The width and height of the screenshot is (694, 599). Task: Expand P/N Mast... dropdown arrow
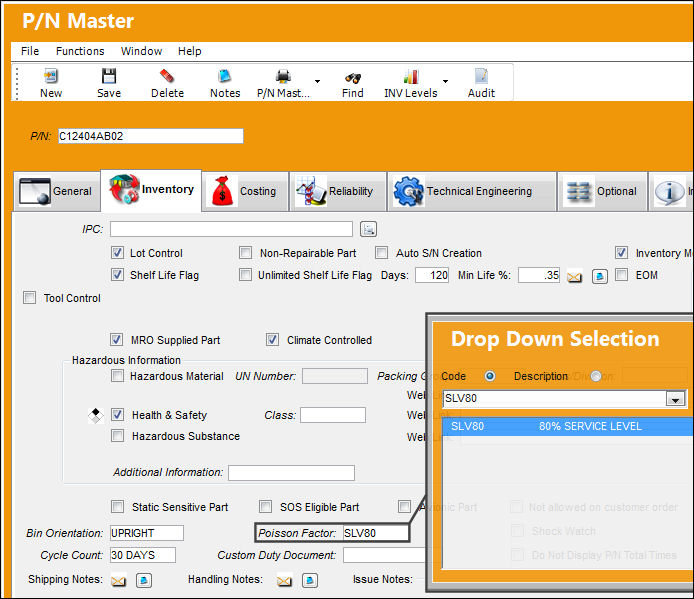point(317,81)
